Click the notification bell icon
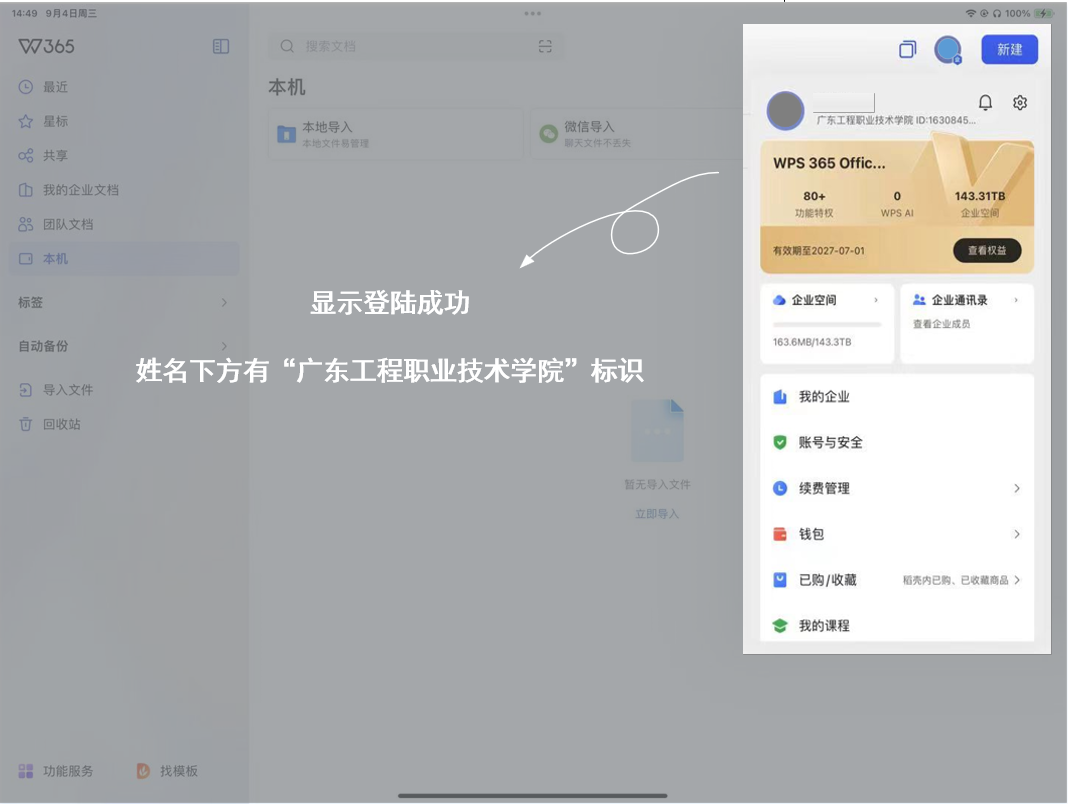1068x804 pixels. (x=985, y=103)
